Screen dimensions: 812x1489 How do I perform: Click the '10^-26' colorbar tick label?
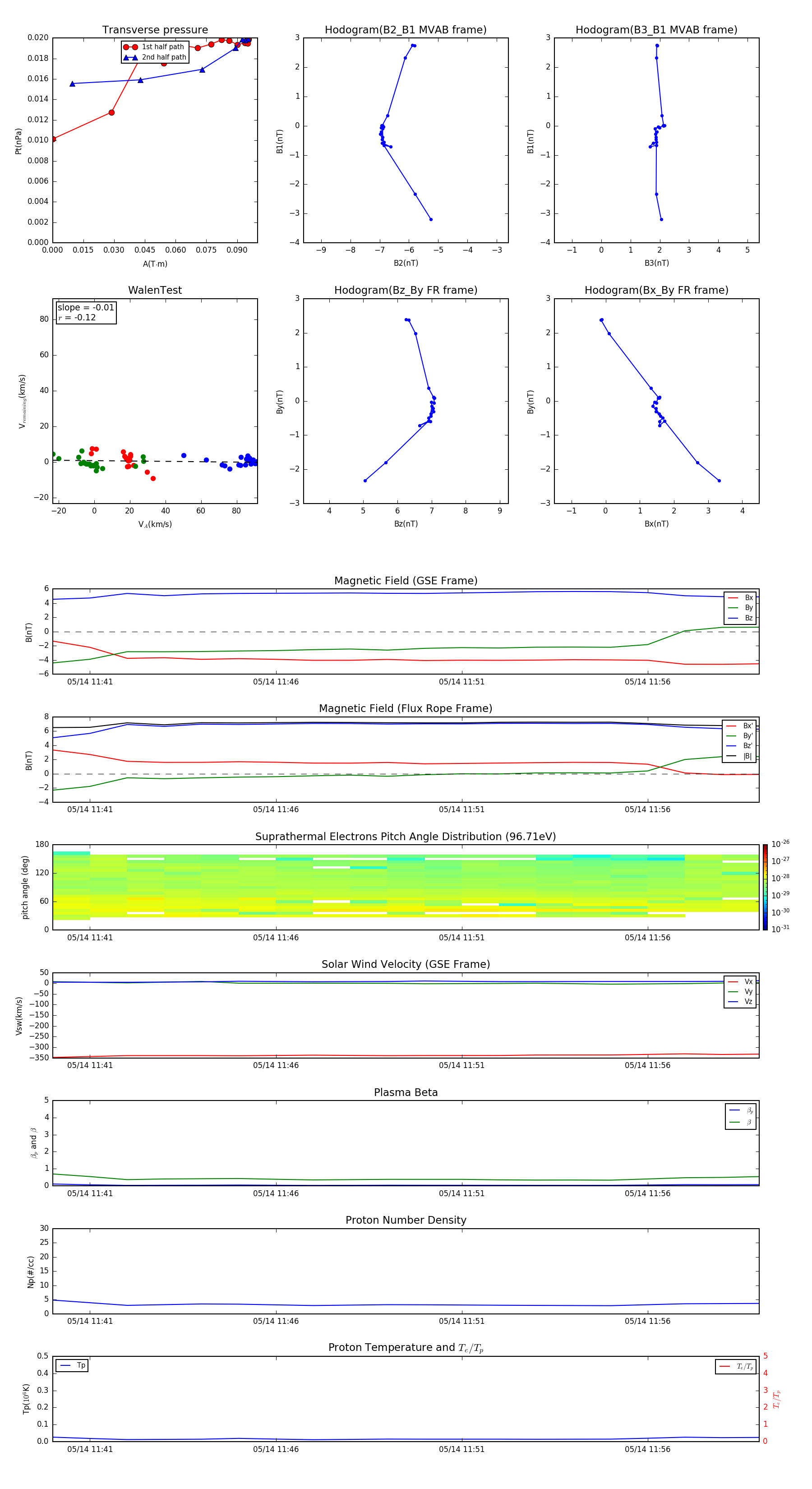pos(780,844)
